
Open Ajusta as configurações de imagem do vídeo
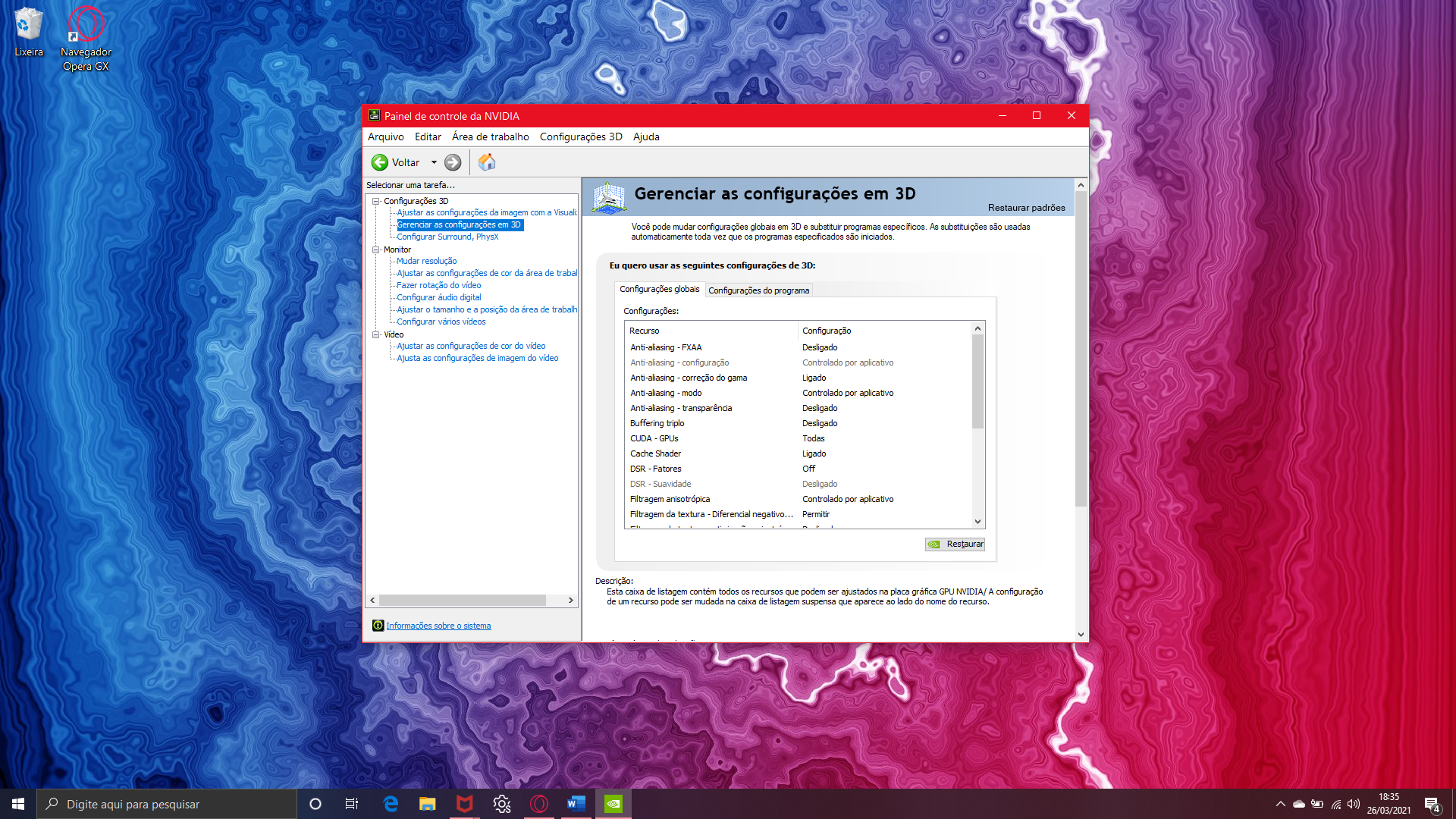[477, 358]
